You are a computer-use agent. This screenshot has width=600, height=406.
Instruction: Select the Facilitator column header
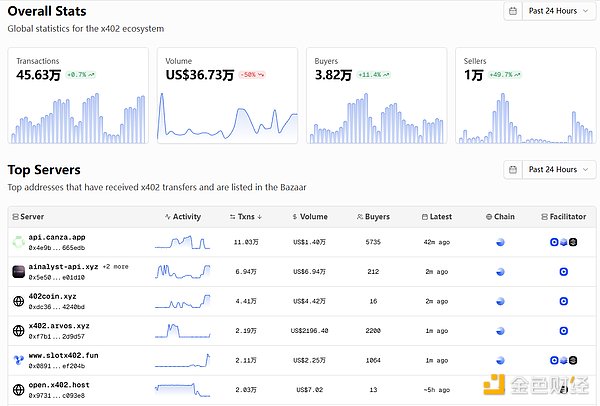[557, 216]
